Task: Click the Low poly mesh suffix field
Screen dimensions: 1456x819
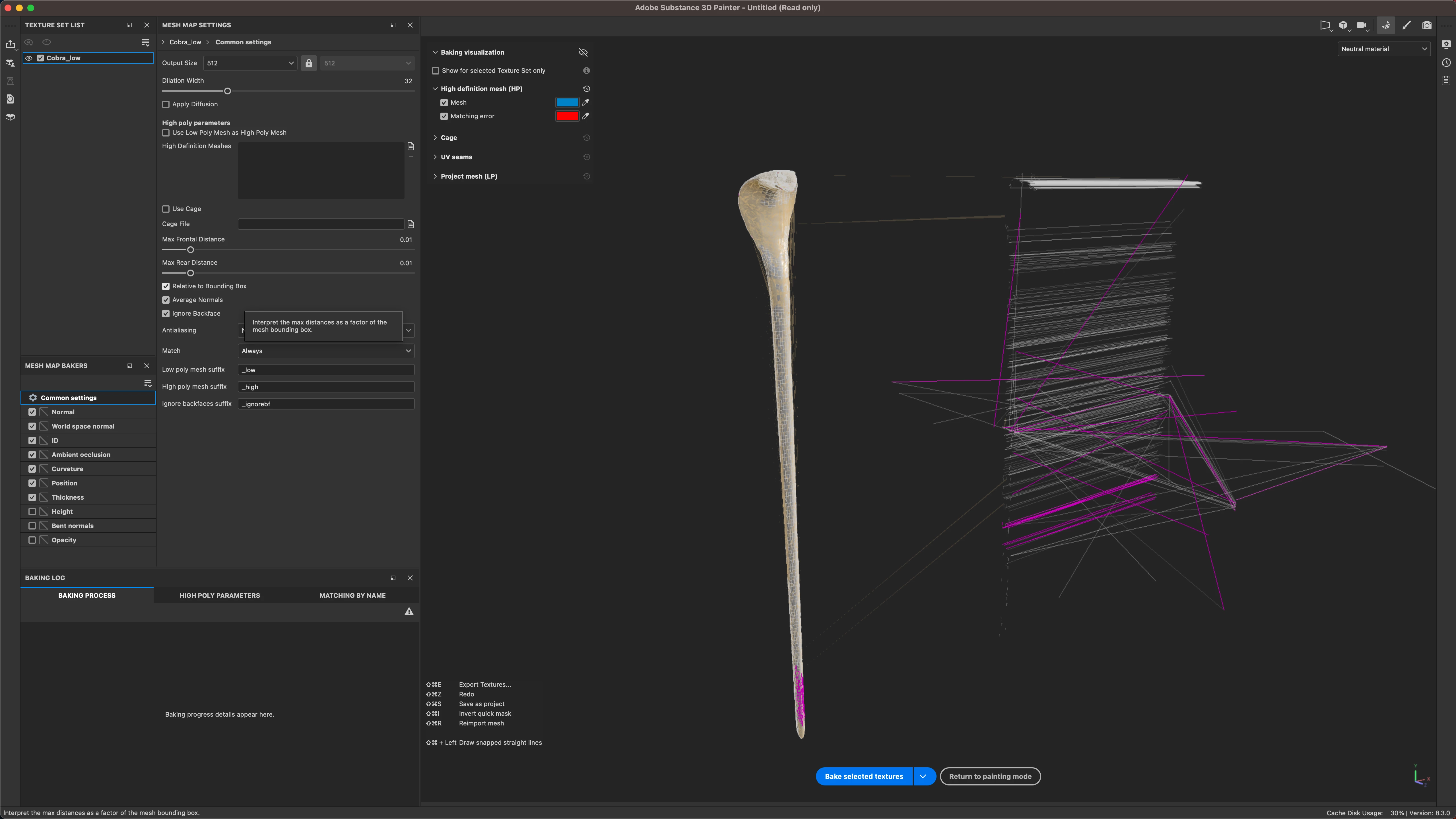Action: tap(326, 370)
